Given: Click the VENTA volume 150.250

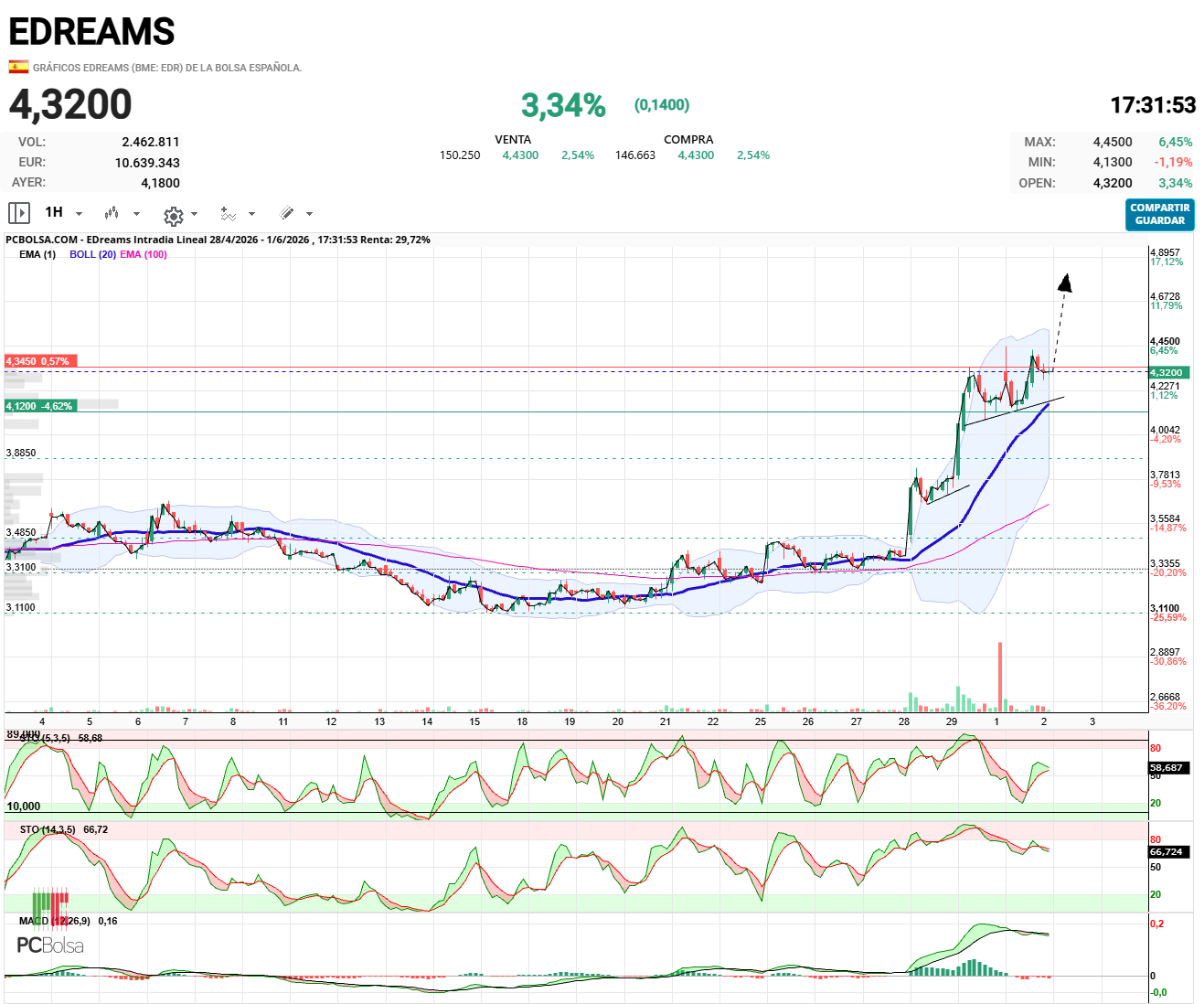Looking at the screenshot, I should pos(460,155).
